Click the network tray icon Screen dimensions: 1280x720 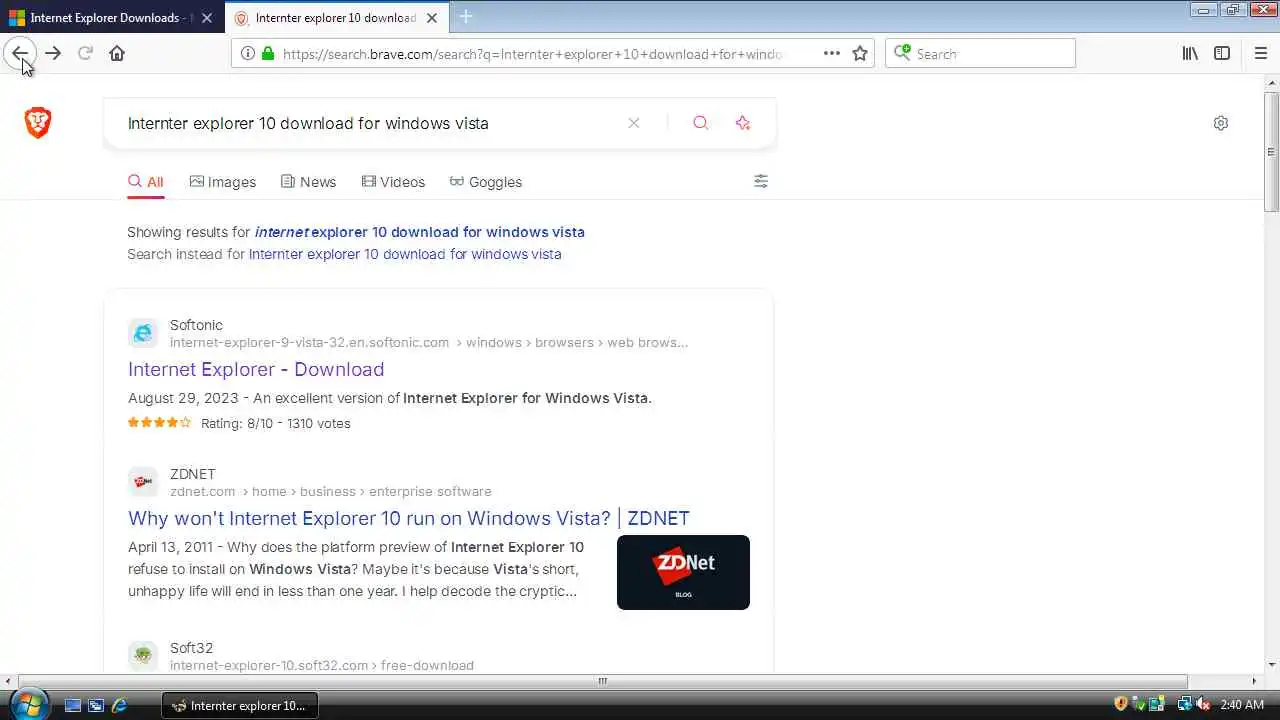pyautogui.click(x=1185, y=704)
